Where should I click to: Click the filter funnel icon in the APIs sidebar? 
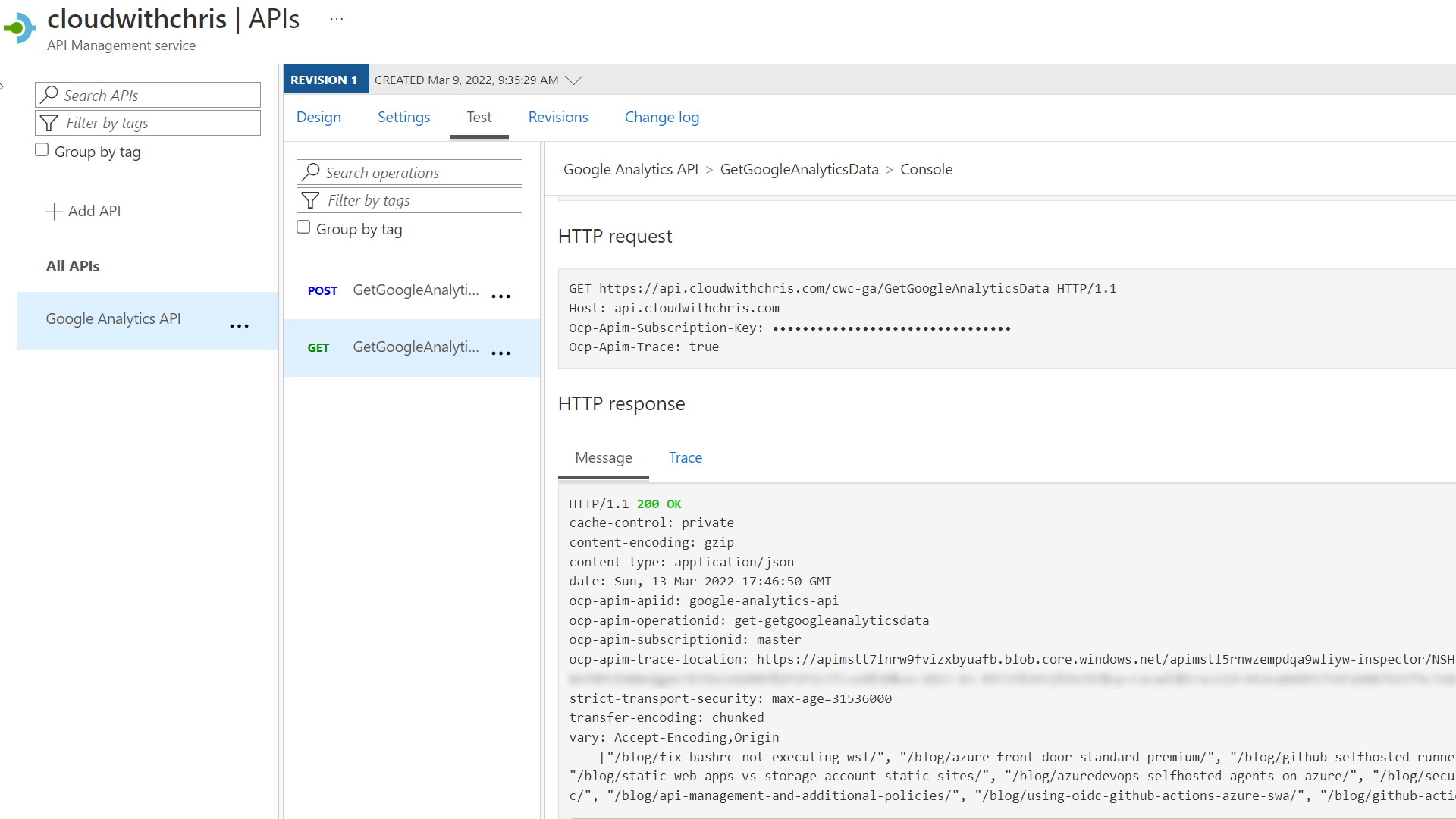49,122
